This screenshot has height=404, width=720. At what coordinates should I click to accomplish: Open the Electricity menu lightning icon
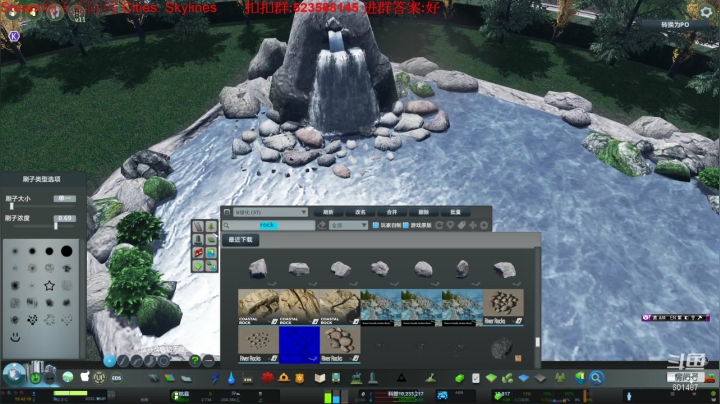(x=215, y=378)
